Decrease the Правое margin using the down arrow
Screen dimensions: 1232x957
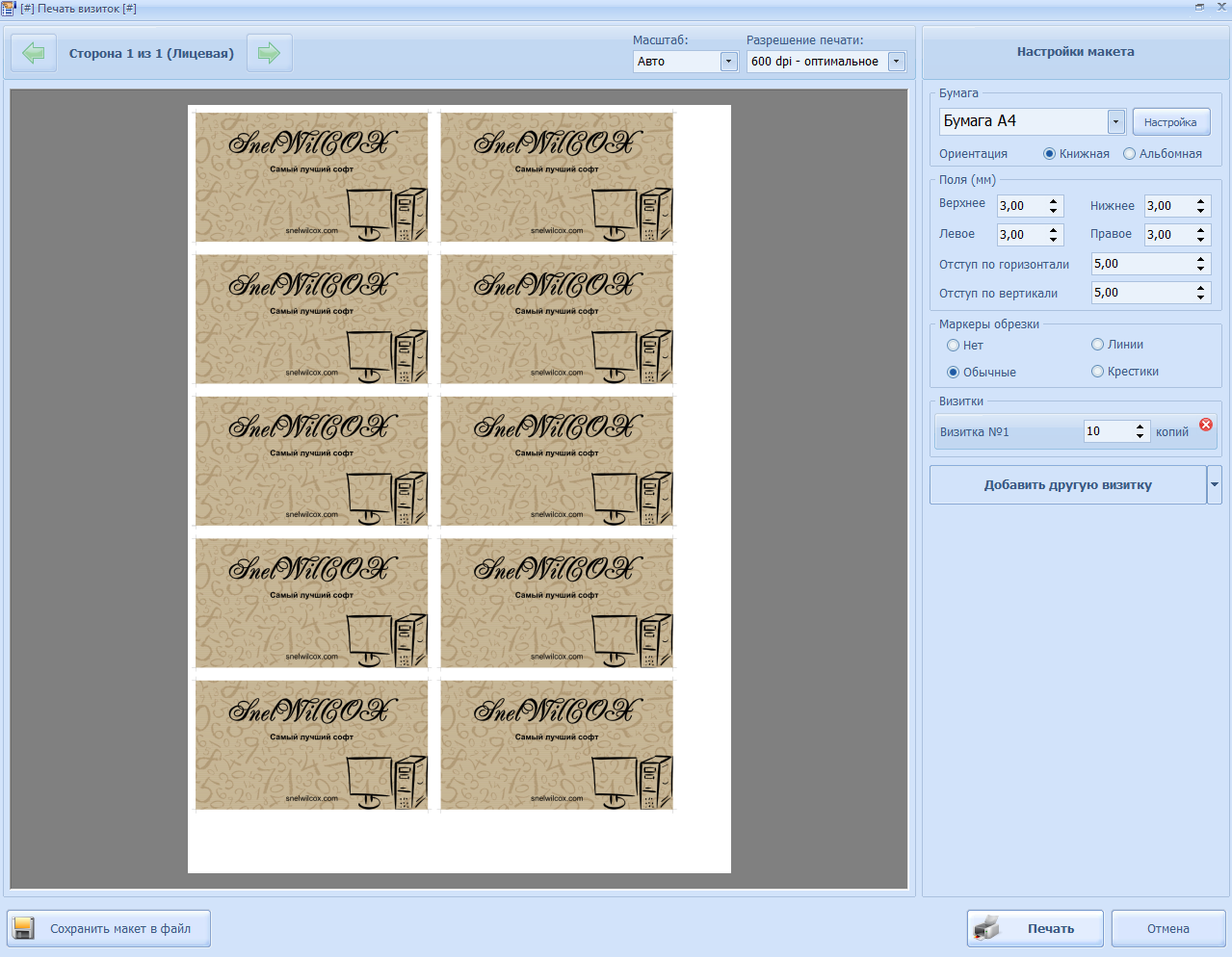point(1200,239)
